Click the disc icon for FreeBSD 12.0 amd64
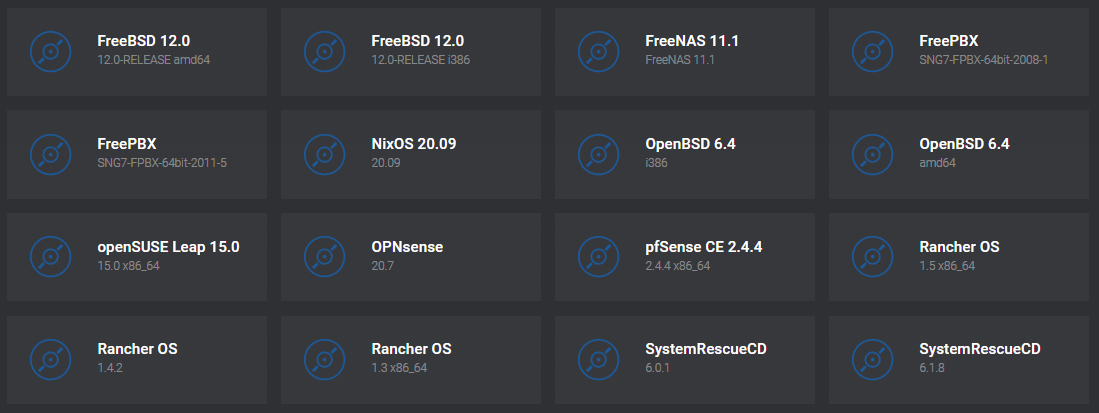The image size is (1099, 413). [50, 51]
